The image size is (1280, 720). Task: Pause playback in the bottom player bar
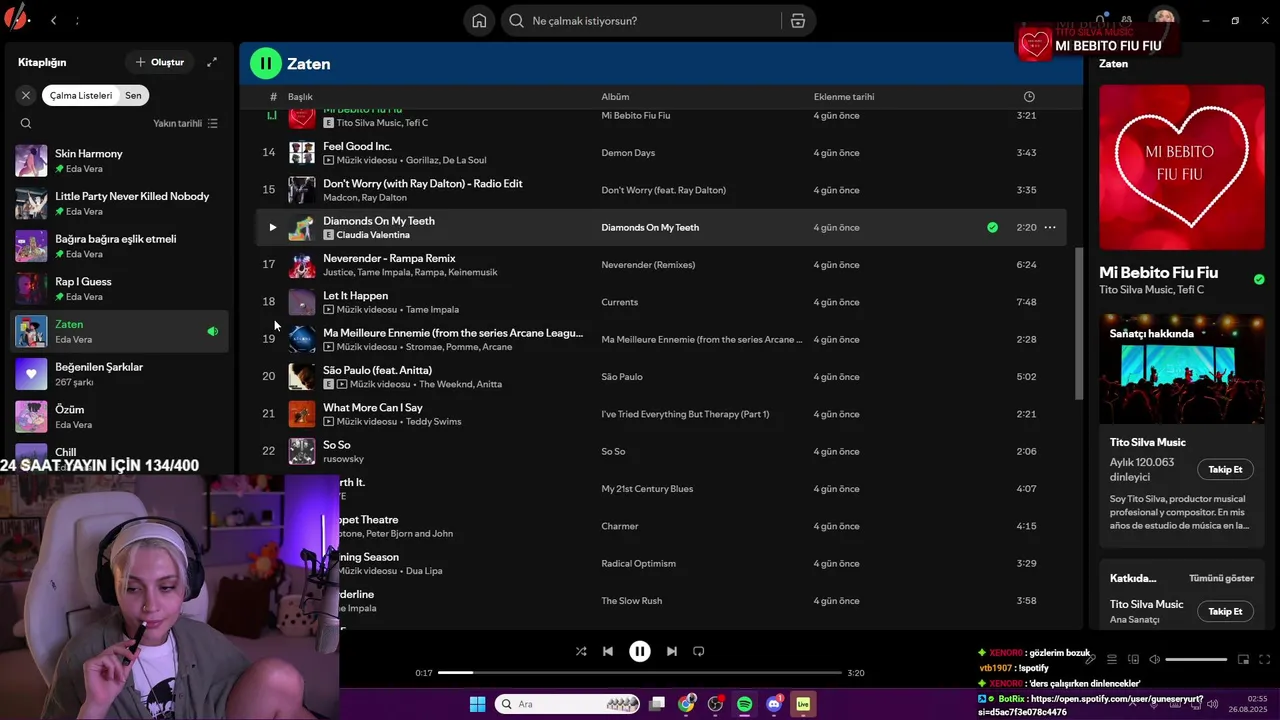click(x=640, y=651)
